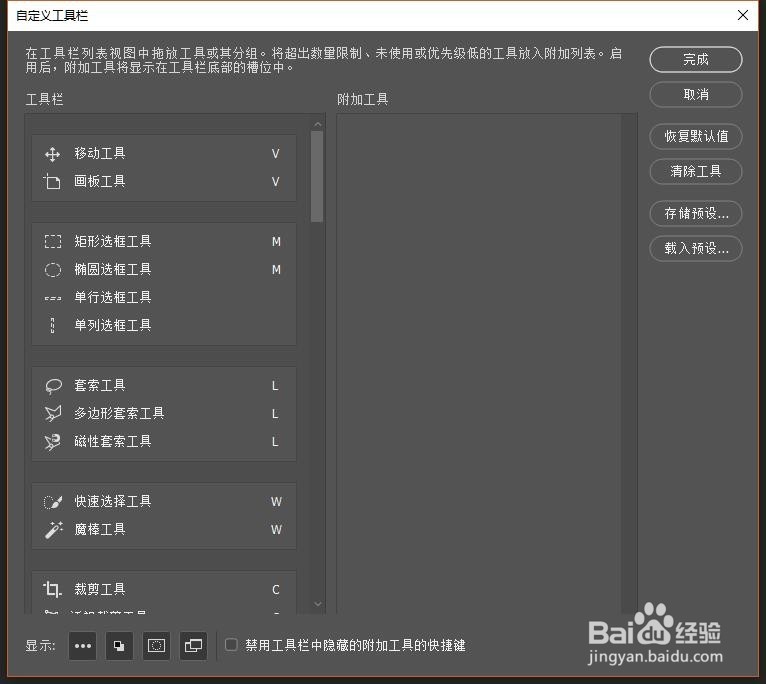Viewport: 766px width, 684px height.
Task: Click the 套索工具 label text
Action: (x=100, y=385)
